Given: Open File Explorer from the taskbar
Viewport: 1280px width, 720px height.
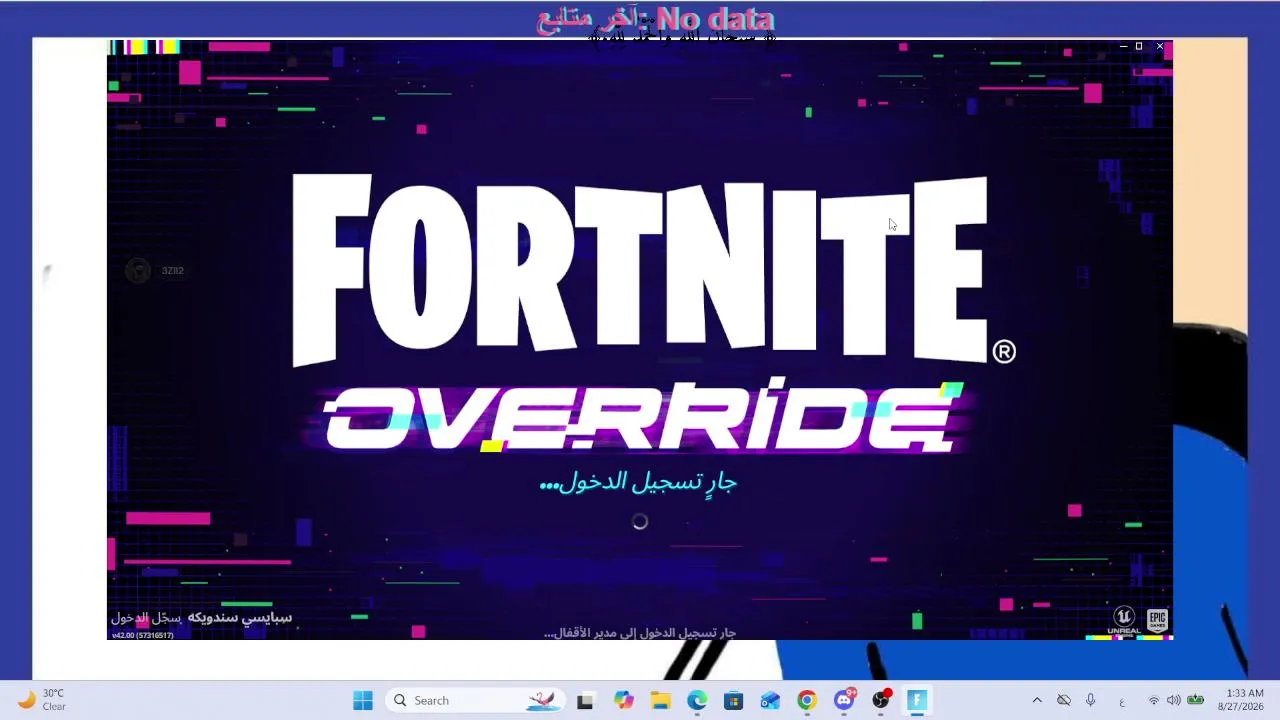Looking at the screenshot, I should click(660, 701).
